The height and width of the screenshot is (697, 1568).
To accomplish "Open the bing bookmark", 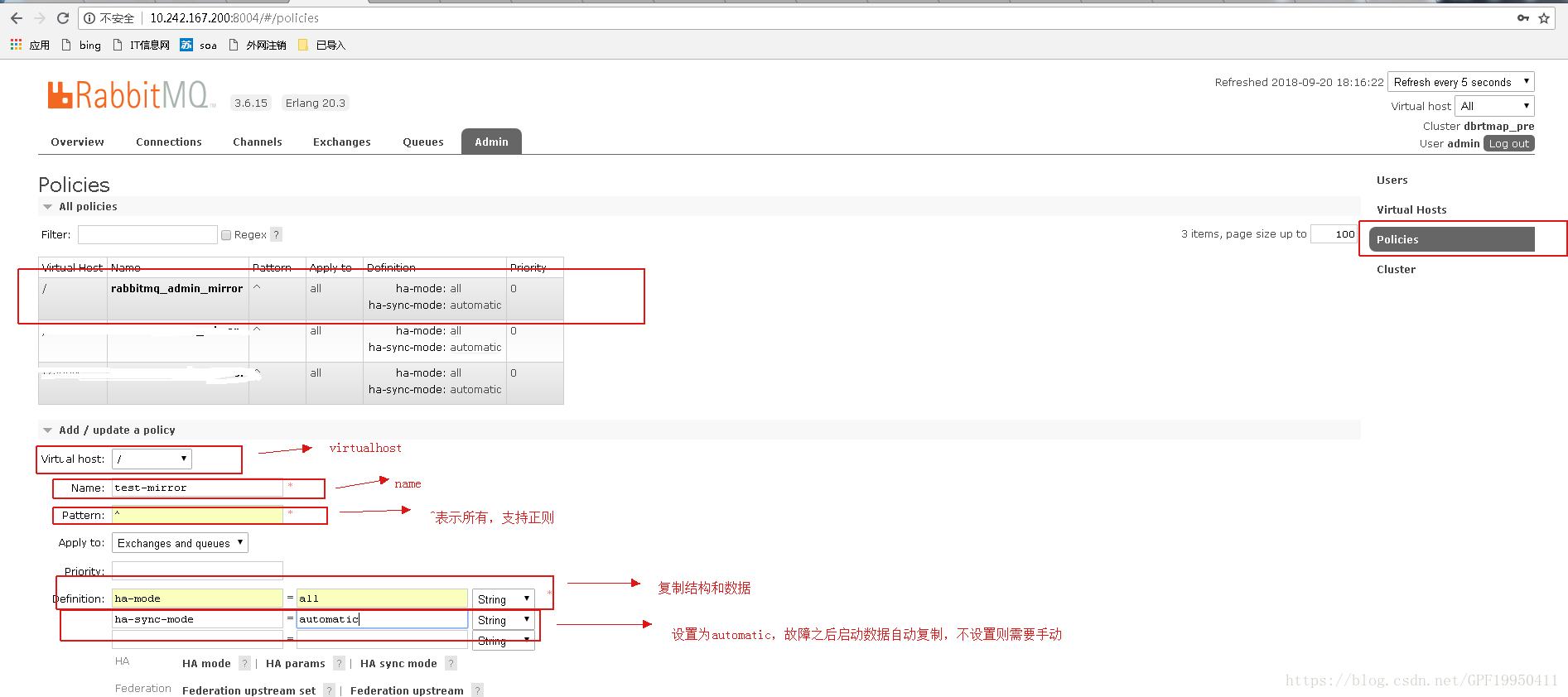I will coord(81,45).
